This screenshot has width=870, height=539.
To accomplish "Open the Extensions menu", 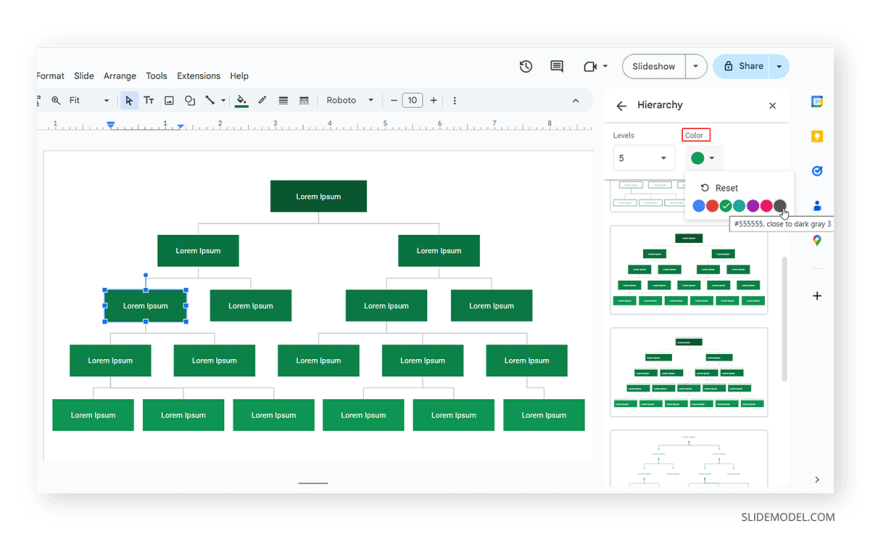I will pyautogui.click(x=198, y=76).
